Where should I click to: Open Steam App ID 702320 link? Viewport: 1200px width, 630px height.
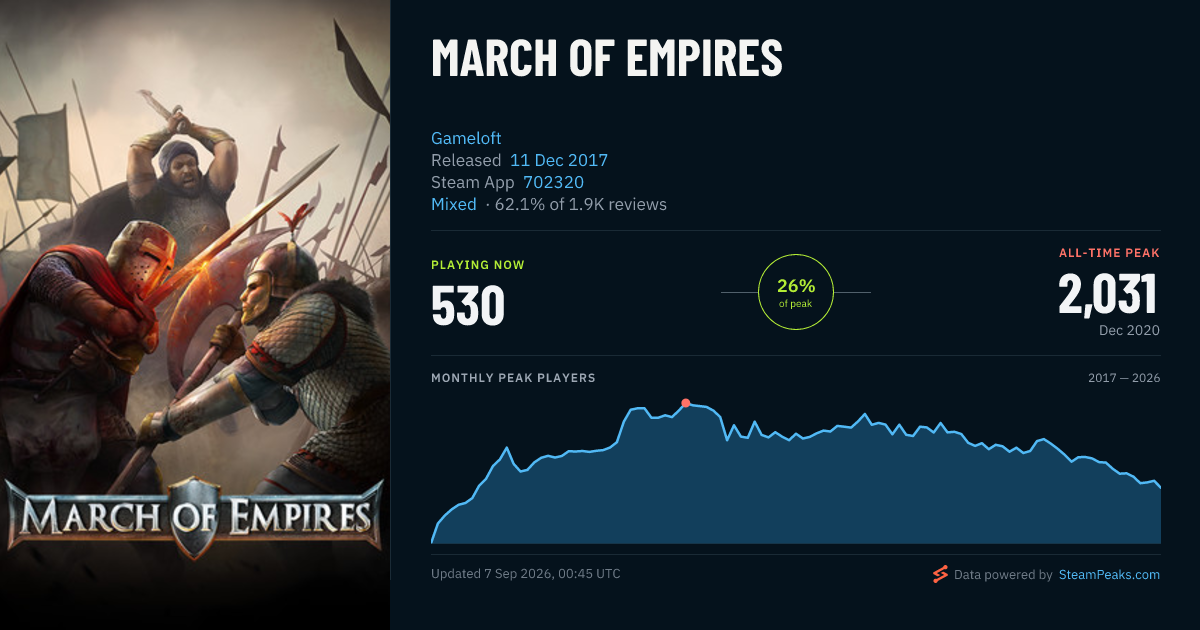pyautogui.click(x=553, y=182)
